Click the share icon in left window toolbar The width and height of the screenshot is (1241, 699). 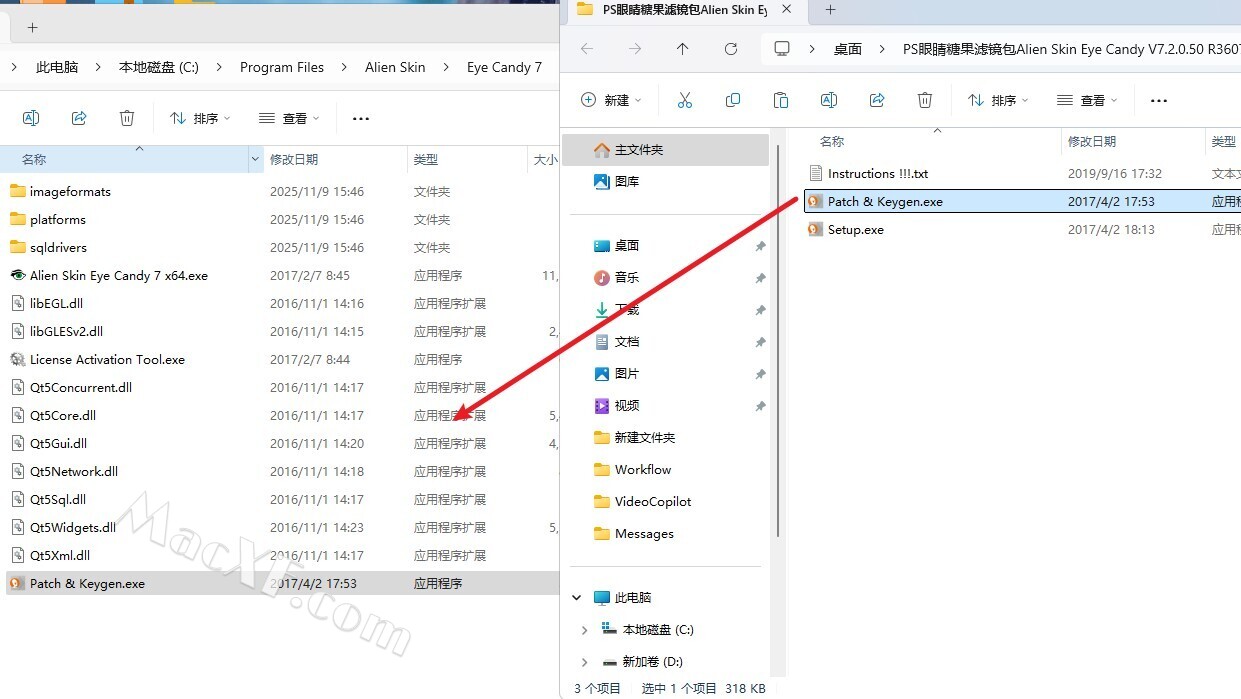pos(79,118)
